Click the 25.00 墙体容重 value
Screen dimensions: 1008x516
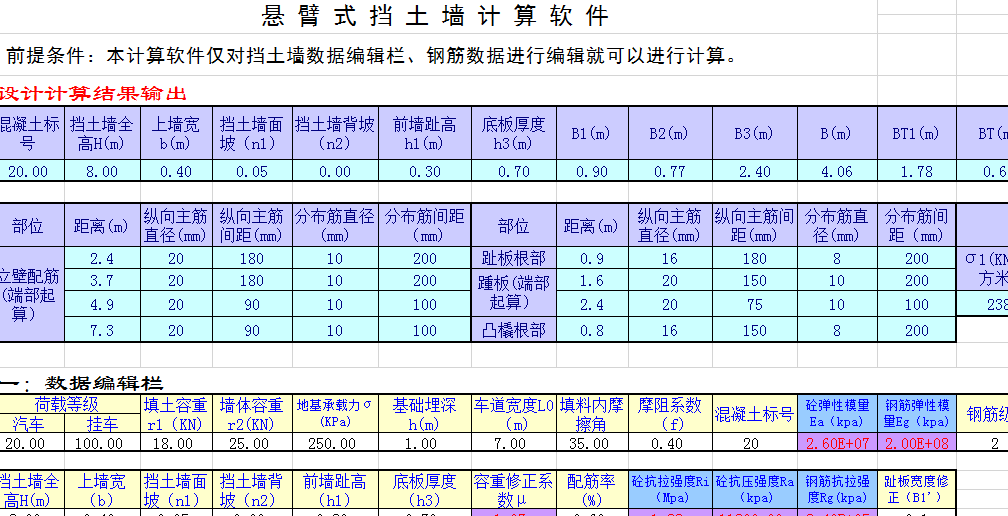pyautogui.click(x=252, y=443)
